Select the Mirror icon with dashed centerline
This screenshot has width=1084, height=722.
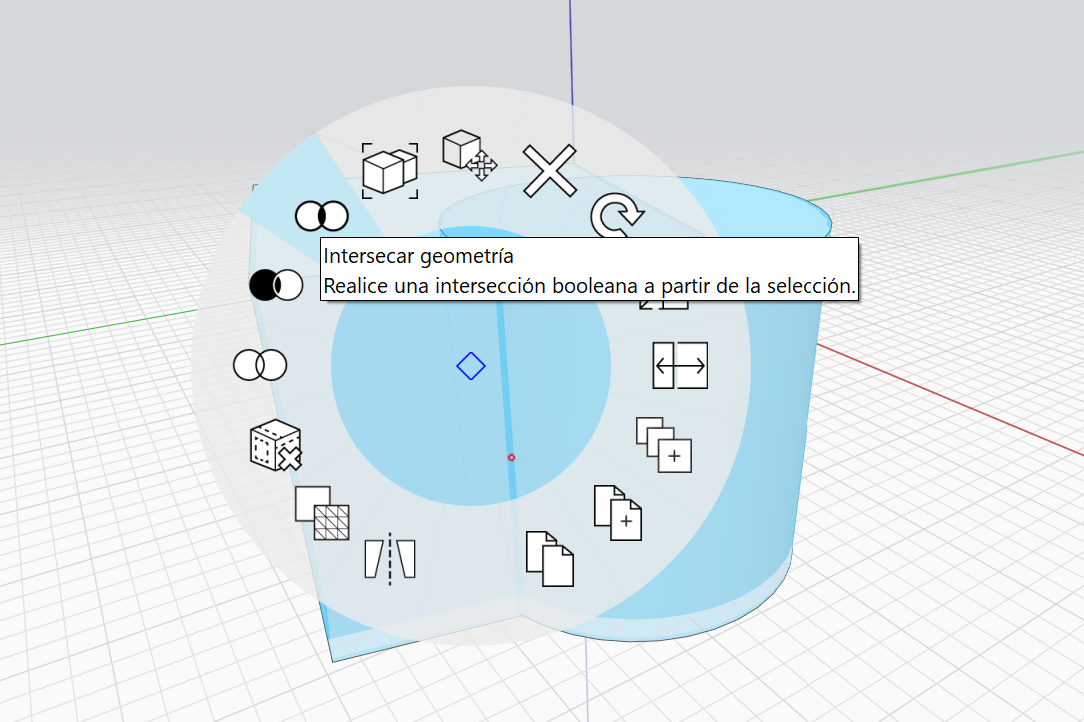pyautogui.click(x=389, y=558)
